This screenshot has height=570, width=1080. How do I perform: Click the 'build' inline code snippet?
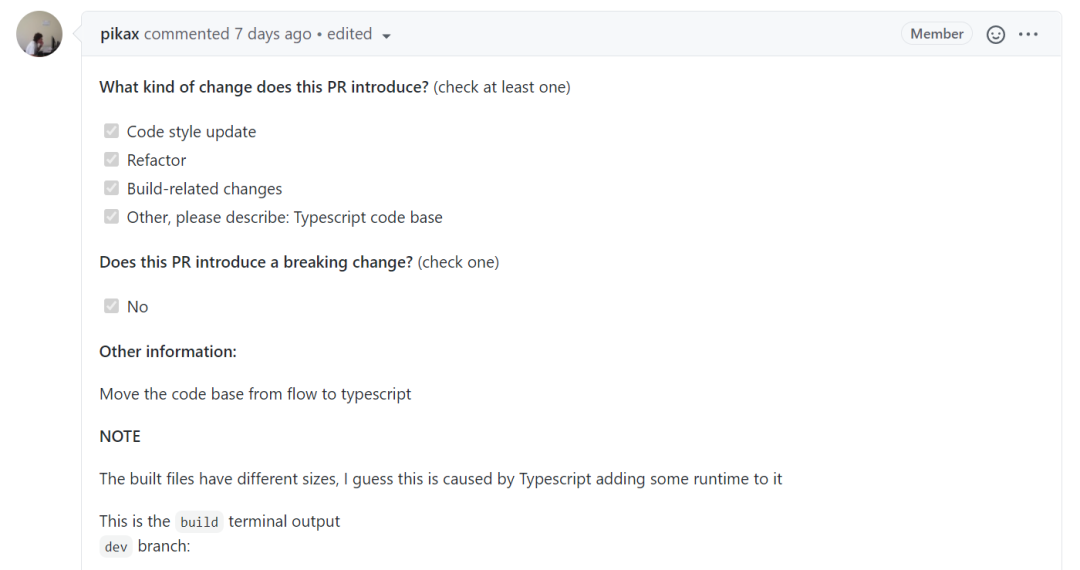[199, 522]
